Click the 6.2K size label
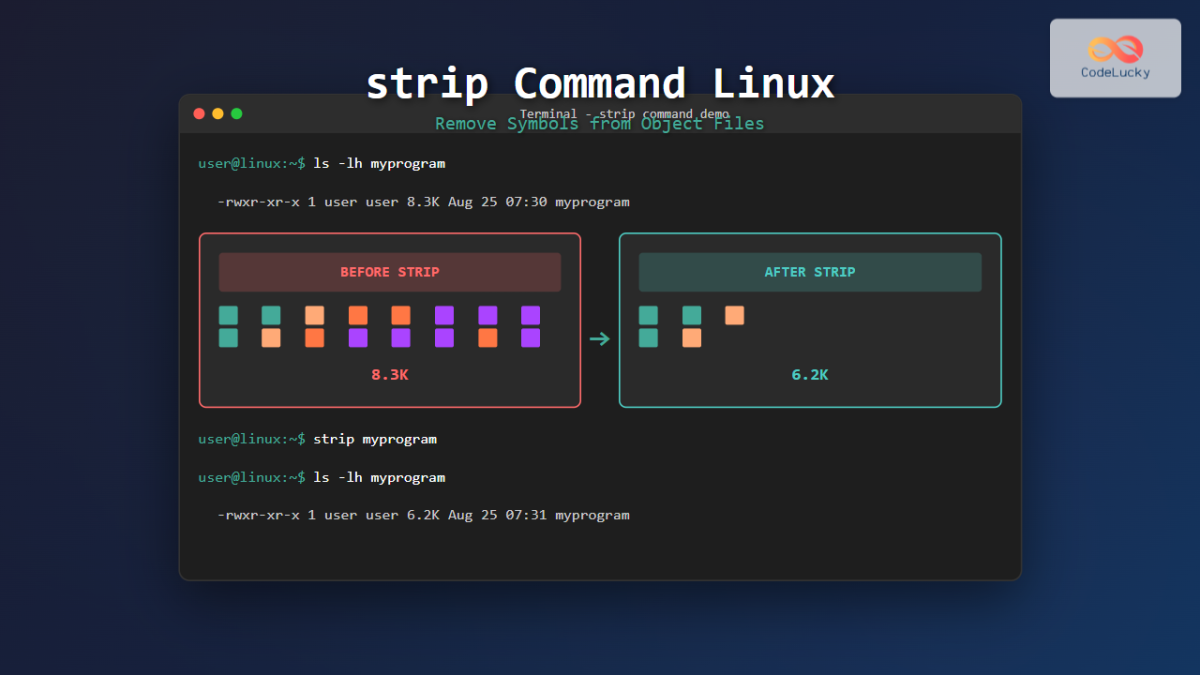 coord(810,374)
